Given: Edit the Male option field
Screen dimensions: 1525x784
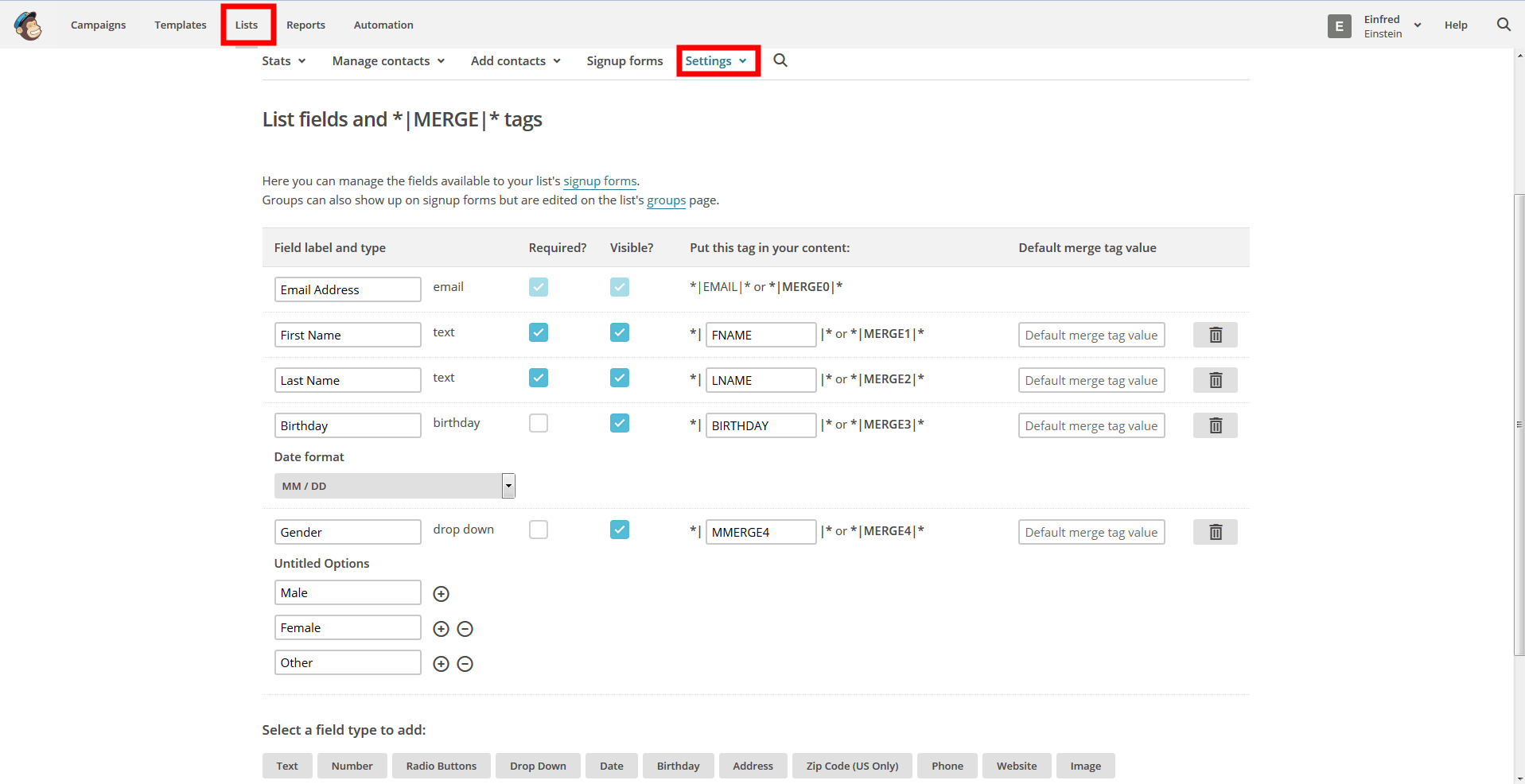Looking at the screenshot, I should tap(348, 592).
